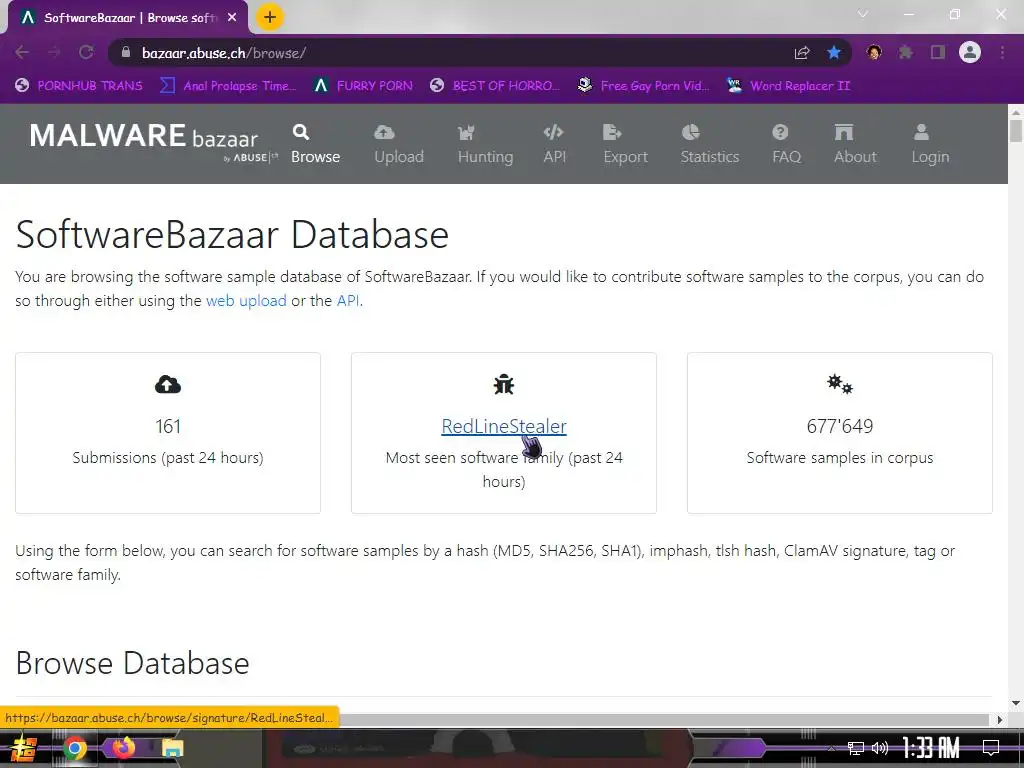Click the address bar URL
The width and height of the screenshot is (1024, 768).
(x=224, y=53)
